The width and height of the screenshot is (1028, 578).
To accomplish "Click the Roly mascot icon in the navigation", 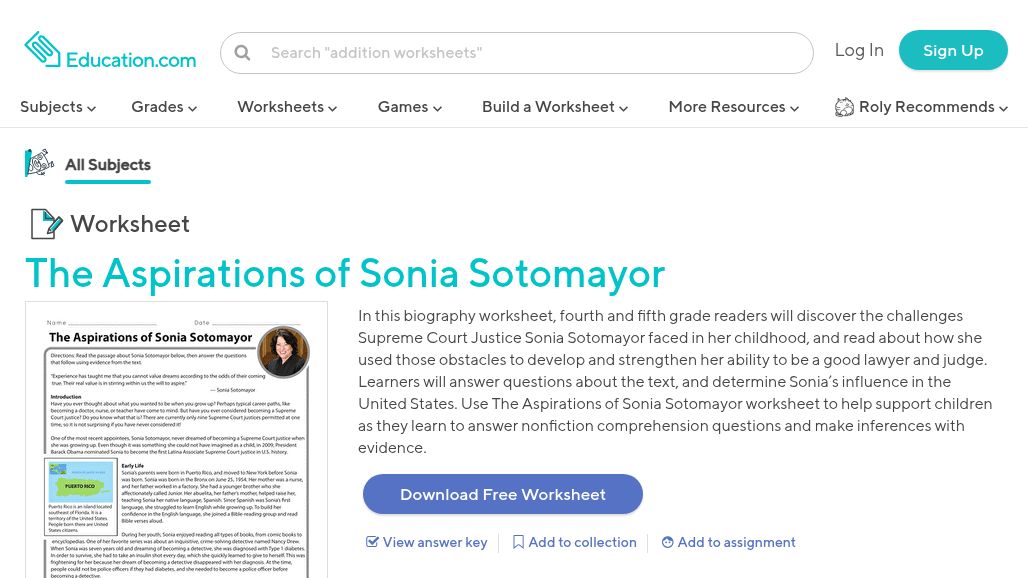I will pos(844,107).
